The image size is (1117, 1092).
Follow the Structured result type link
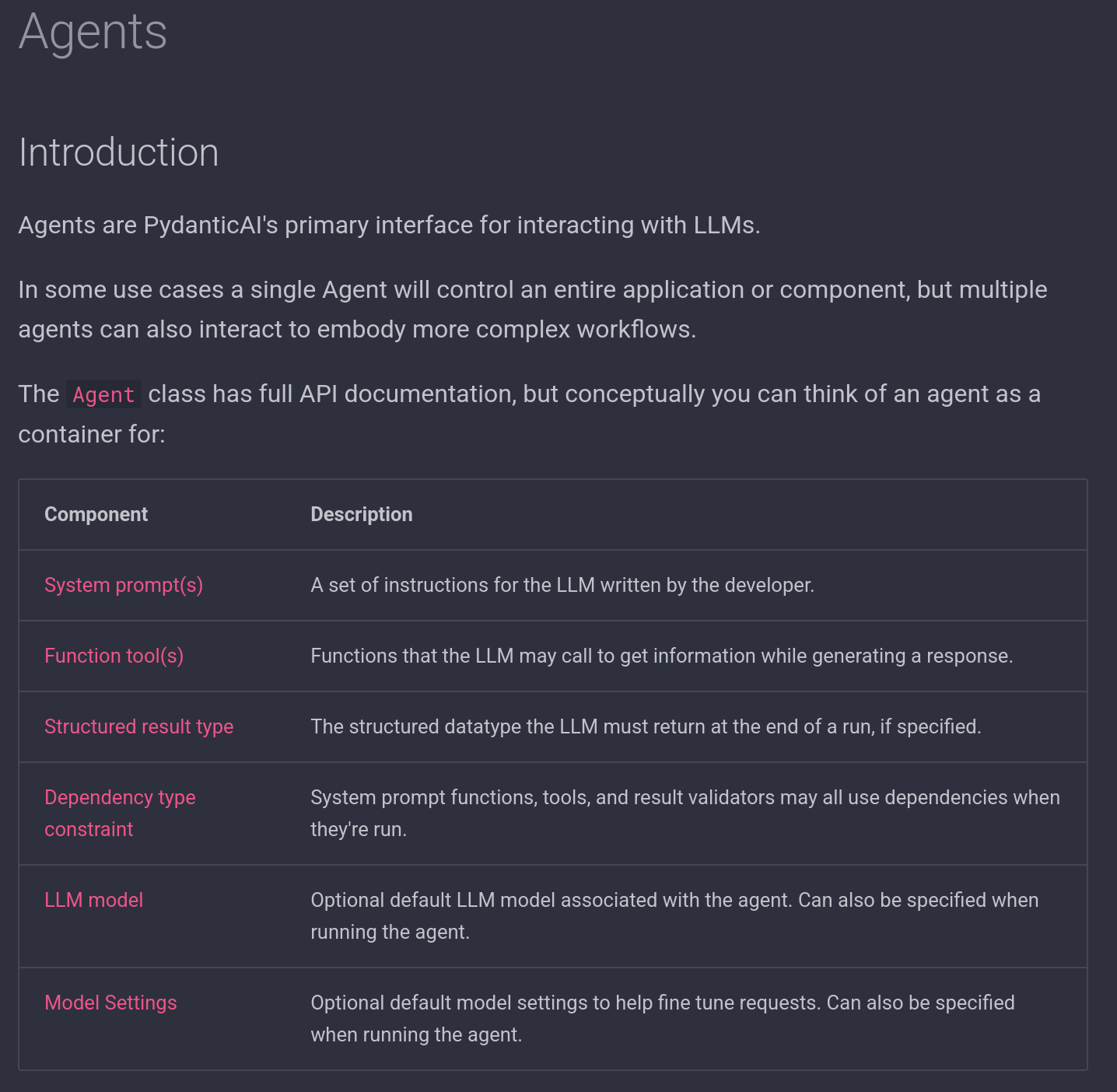pos(139,726)
